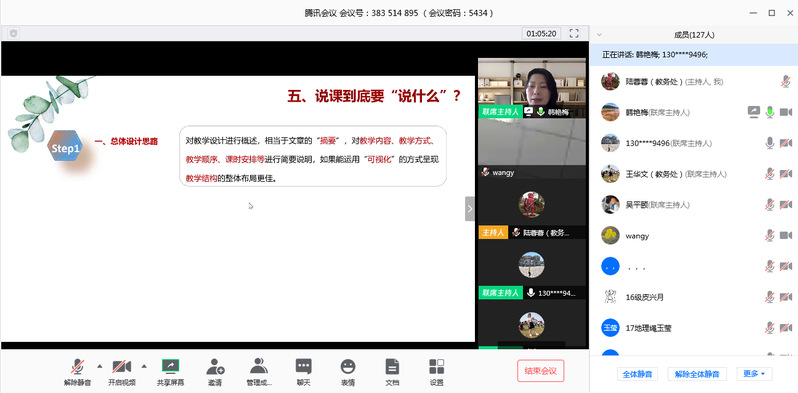Viewport: 798px width, 393px height.
Task: Open audio options arrow beside 解除静音
Action: [x=99, y=366]
